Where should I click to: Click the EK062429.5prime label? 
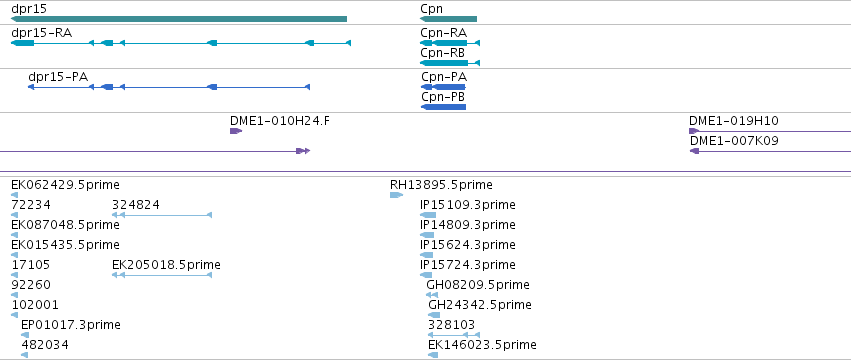65,185
